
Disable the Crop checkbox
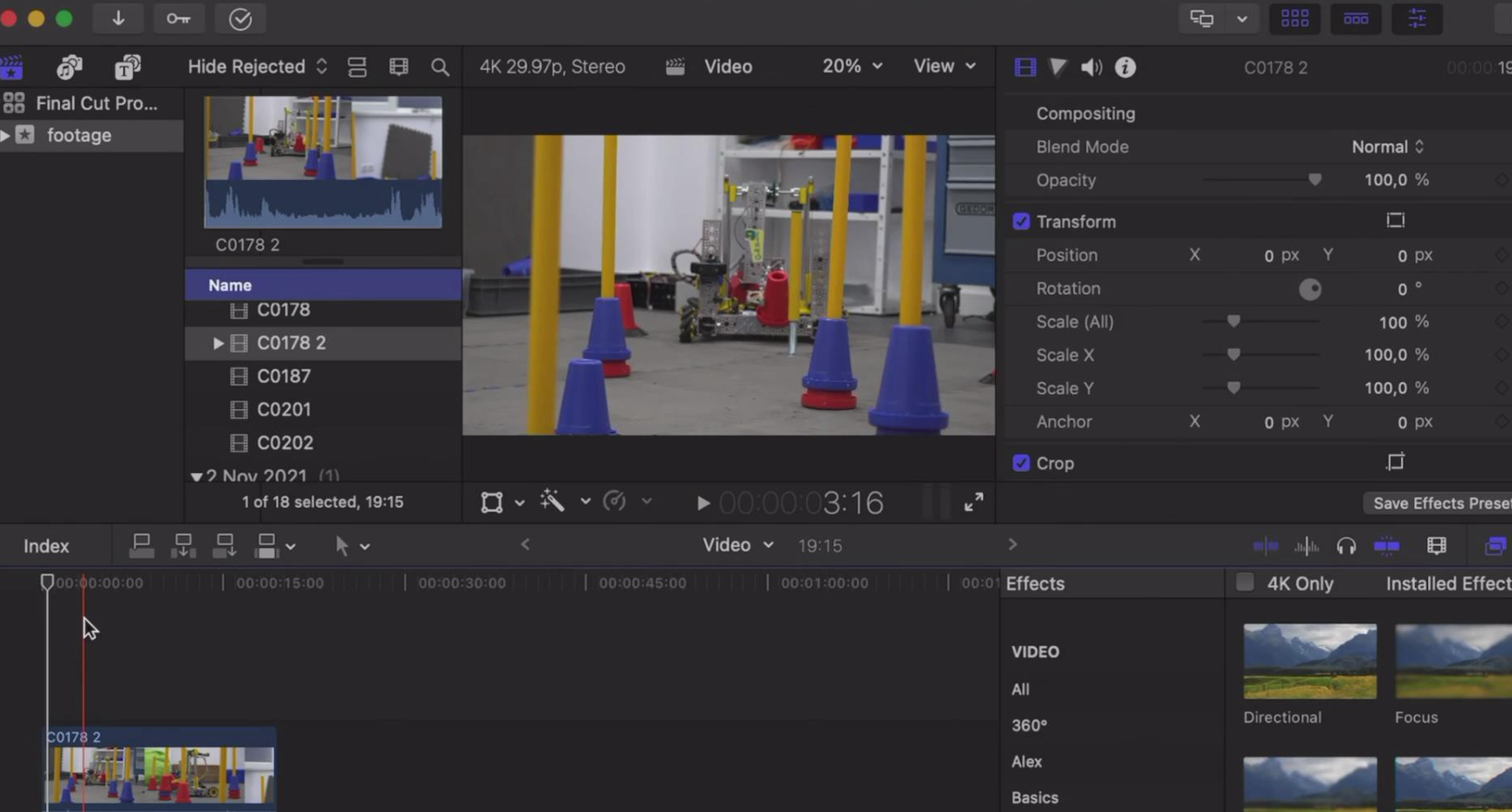(1021, 463)
